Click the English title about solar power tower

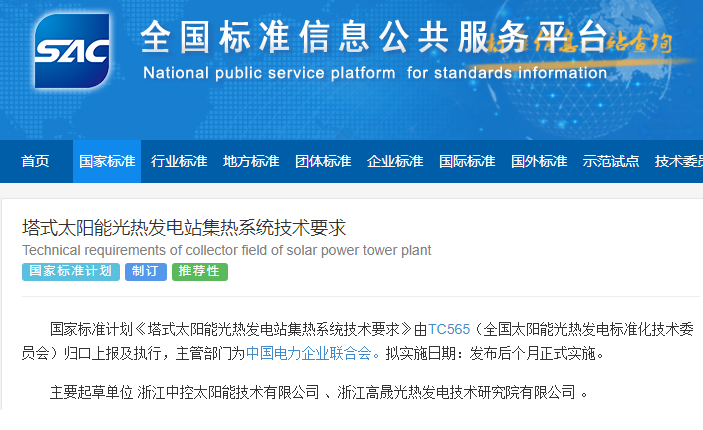[226, 250]
